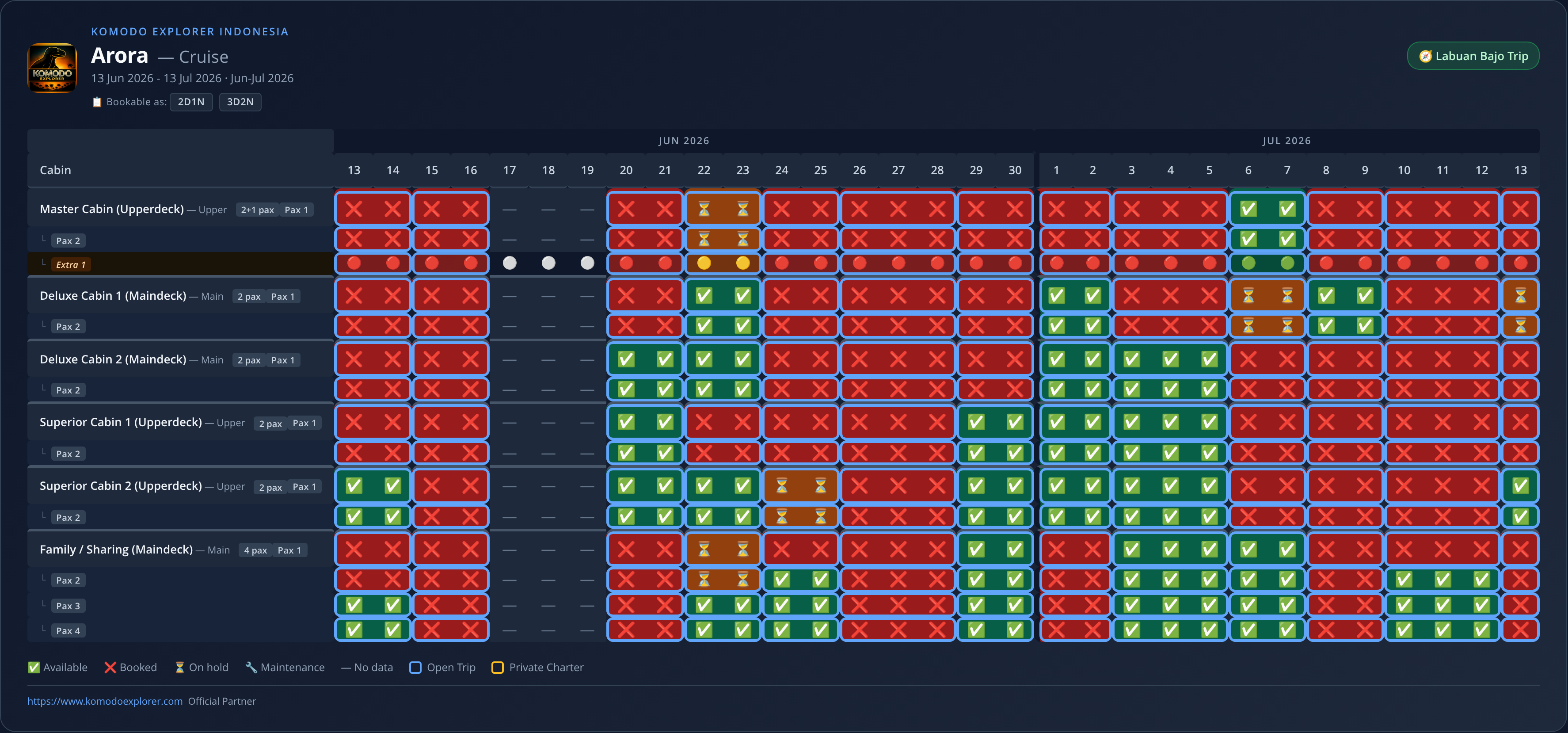Select the 3D2N booking badge
Viewport: 1568px width, 733px height.
(240, 102)
